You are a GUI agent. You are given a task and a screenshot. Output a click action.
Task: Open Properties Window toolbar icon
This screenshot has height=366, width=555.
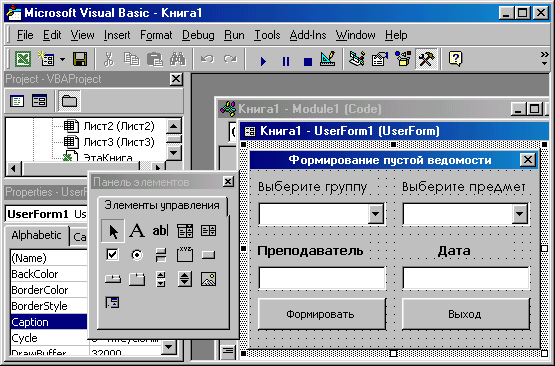tap(380, 59)
